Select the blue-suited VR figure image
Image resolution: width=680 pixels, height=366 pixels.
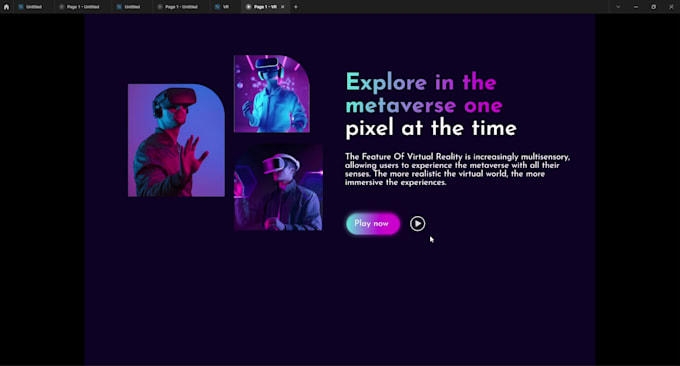tap(272, 94)
